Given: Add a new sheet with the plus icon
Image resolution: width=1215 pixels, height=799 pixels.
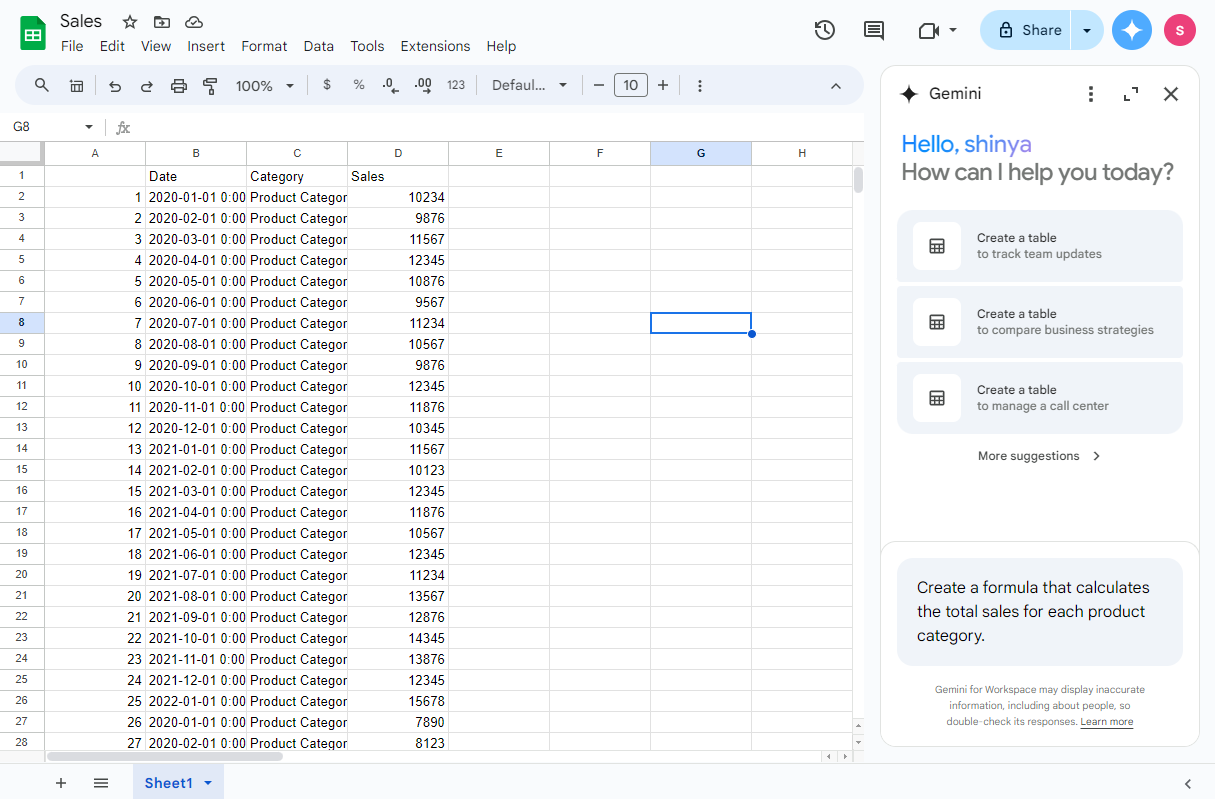Looking at the screenshot, I should [x=61, y=783].
